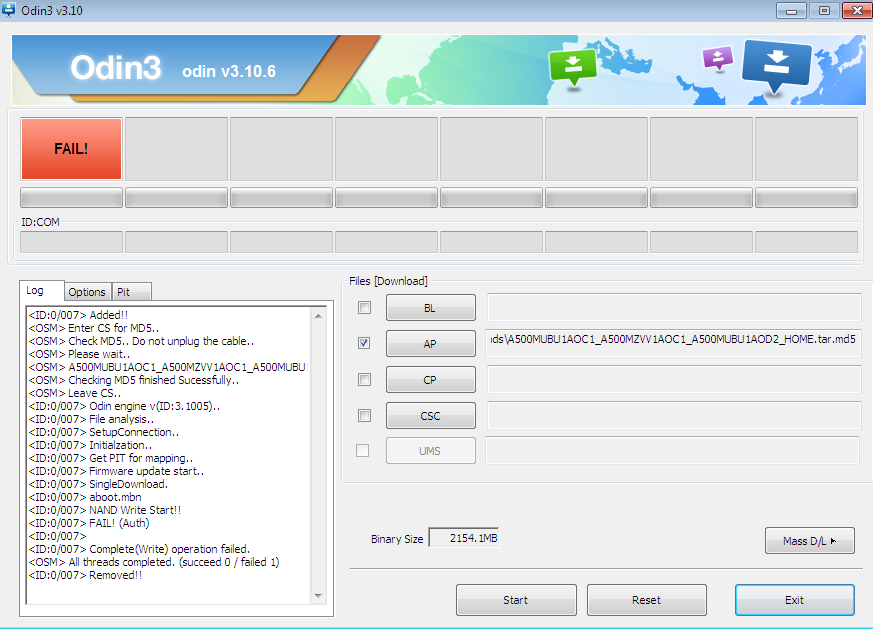Image resolution: width=873 pixels, height=629 pixels.
Task: Close the Odin3 window
Action: 857,11
